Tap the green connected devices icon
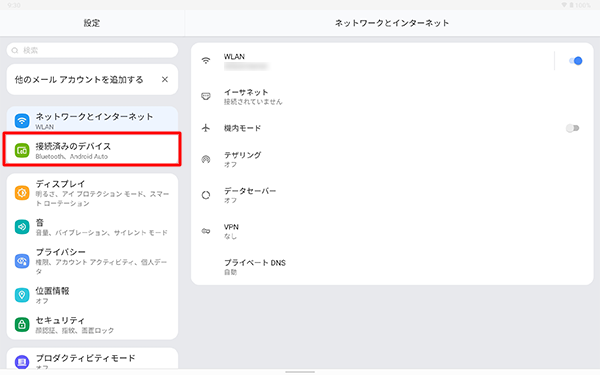This screenshot has width=600, height=375. [22, 150]
